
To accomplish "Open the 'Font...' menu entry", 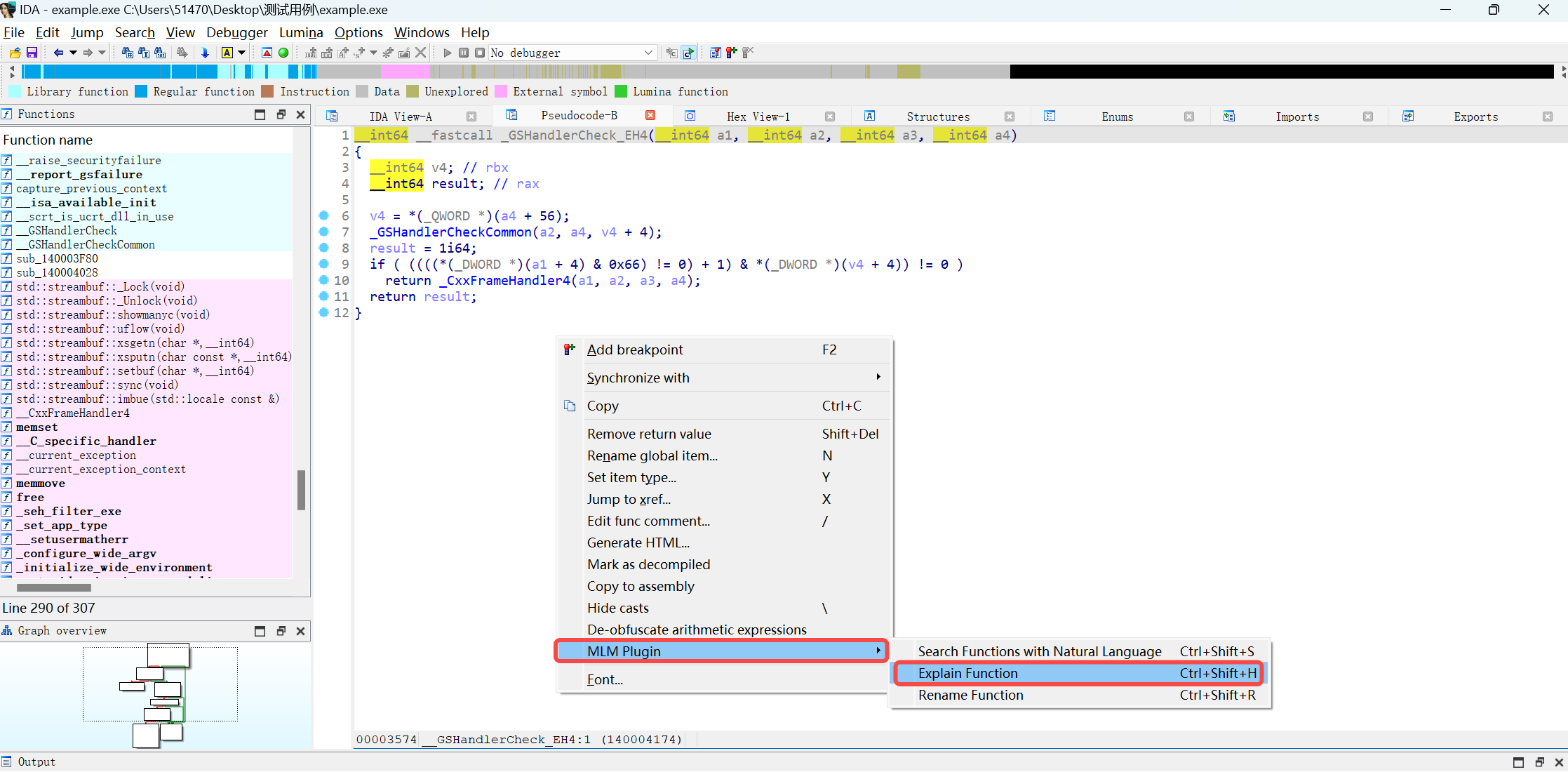I will coord(724,679).
